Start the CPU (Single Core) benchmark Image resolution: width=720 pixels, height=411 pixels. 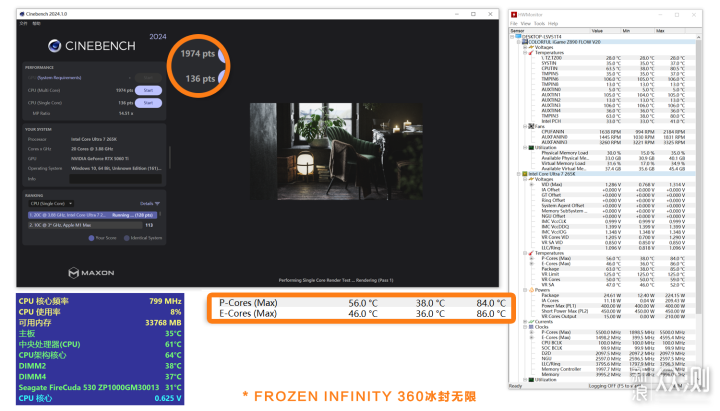(148, 103)
